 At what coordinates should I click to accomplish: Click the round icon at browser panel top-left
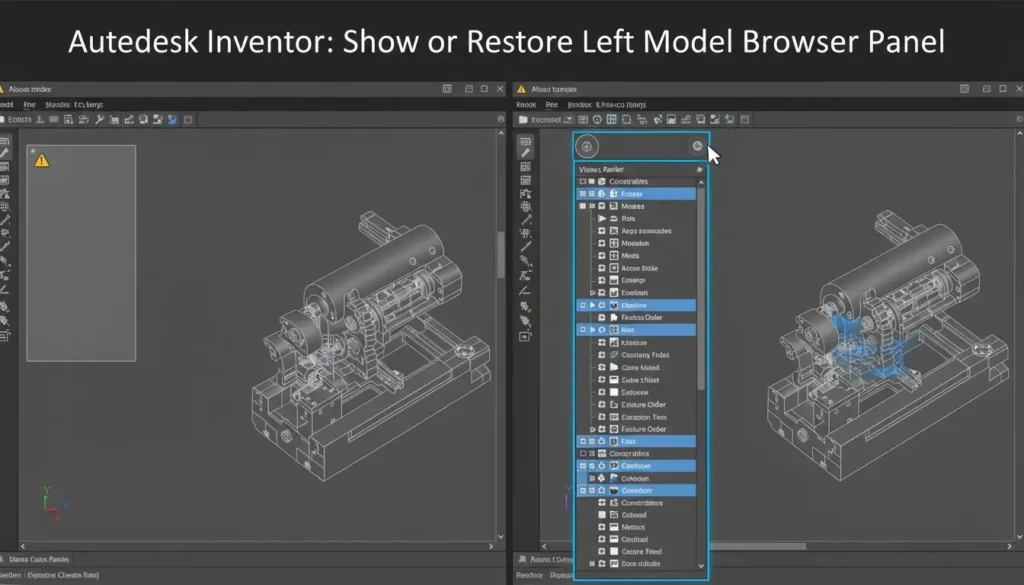586,146
